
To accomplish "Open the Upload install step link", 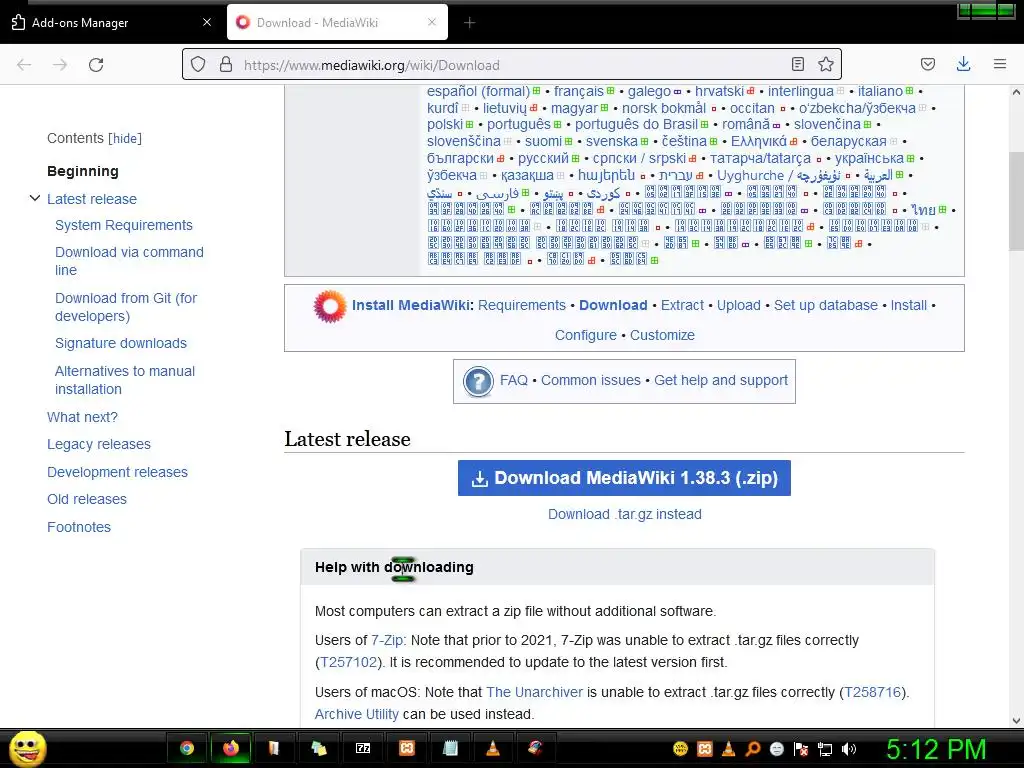I will coord(739,306).
